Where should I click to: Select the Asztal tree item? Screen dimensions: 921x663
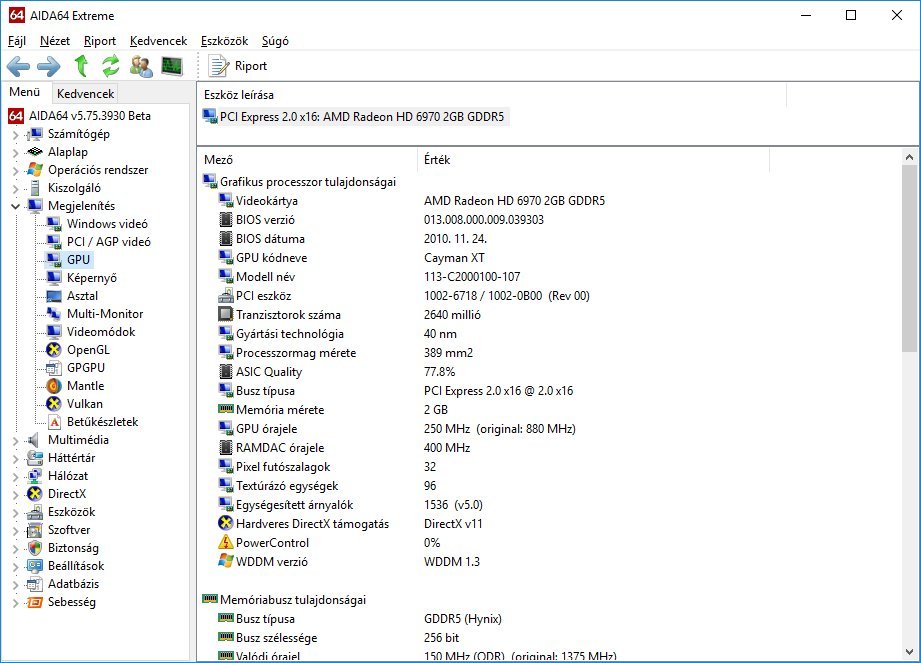pyautogui.click(x=82, y=296)
